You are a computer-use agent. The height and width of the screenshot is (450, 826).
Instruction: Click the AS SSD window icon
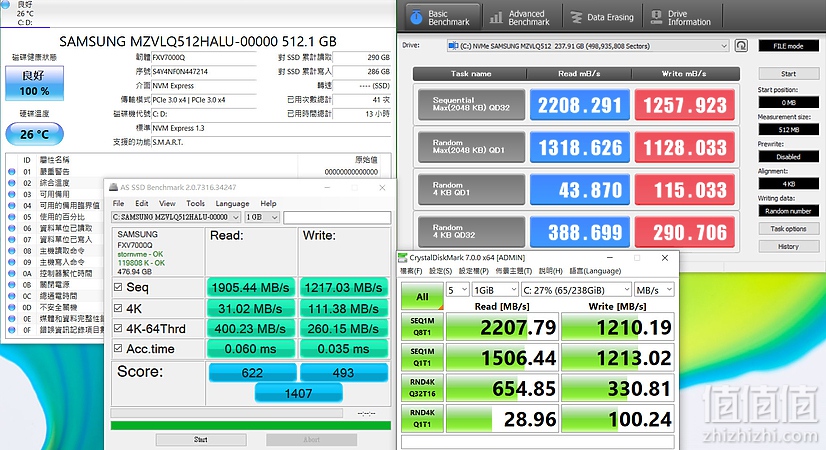click(x=113, y=187)
